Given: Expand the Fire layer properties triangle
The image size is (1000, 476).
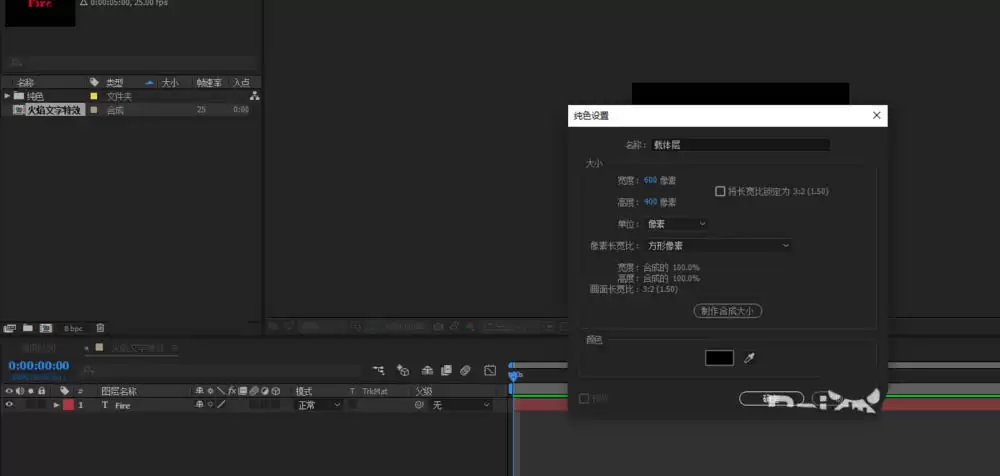Looking at the screenshot, I should 56,405.
